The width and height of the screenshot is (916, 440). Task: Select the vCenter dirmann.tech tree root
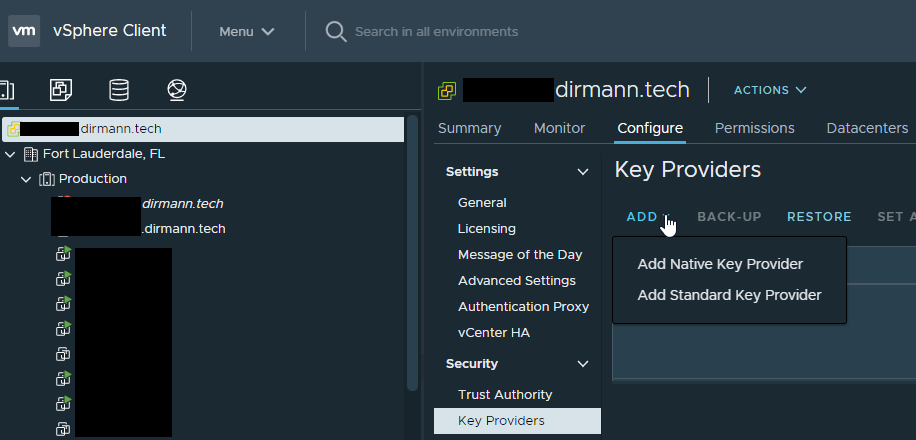point(202,129)
